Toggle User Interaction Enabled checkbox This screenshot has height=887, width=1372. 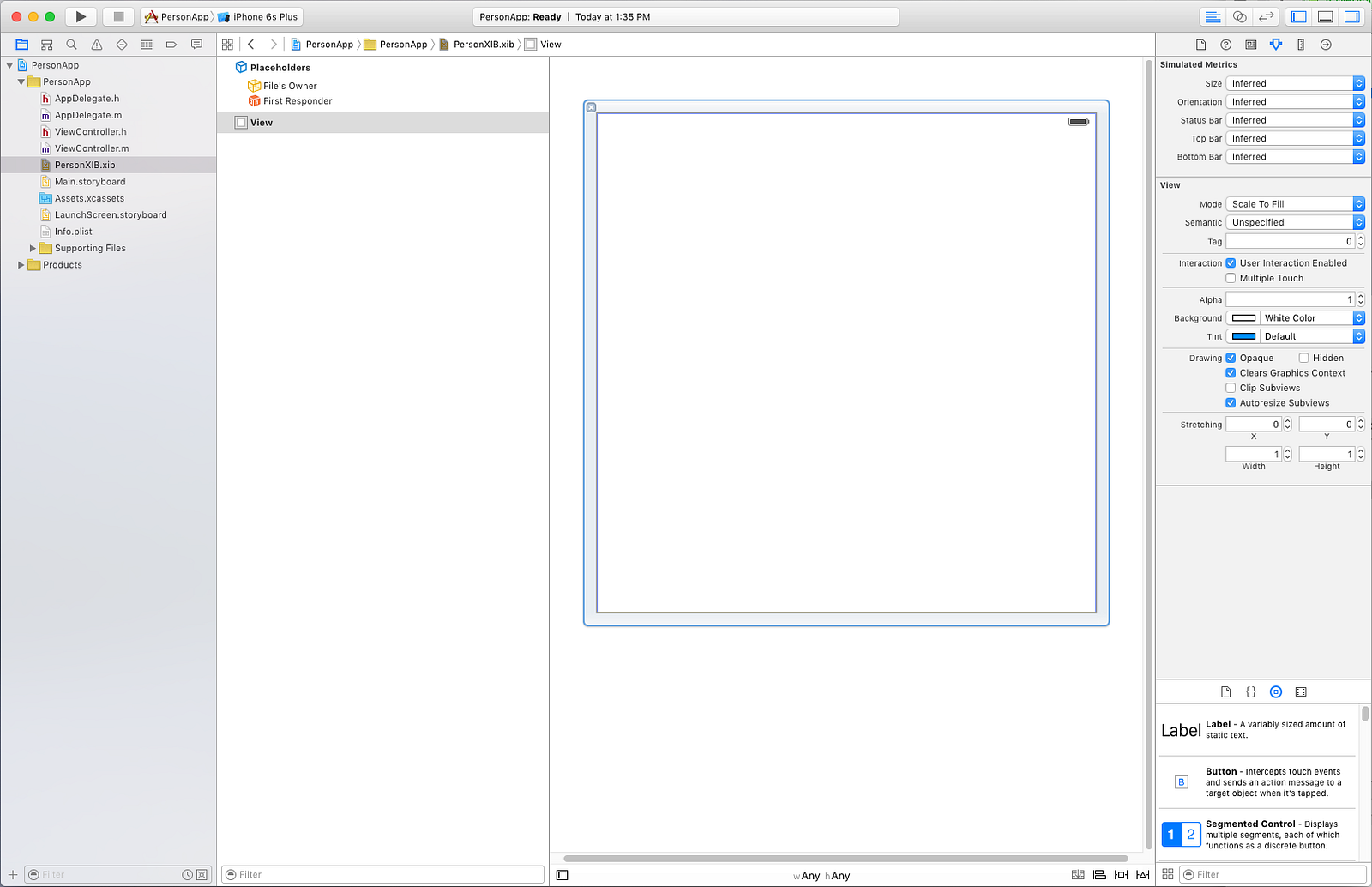[1231, 263]
